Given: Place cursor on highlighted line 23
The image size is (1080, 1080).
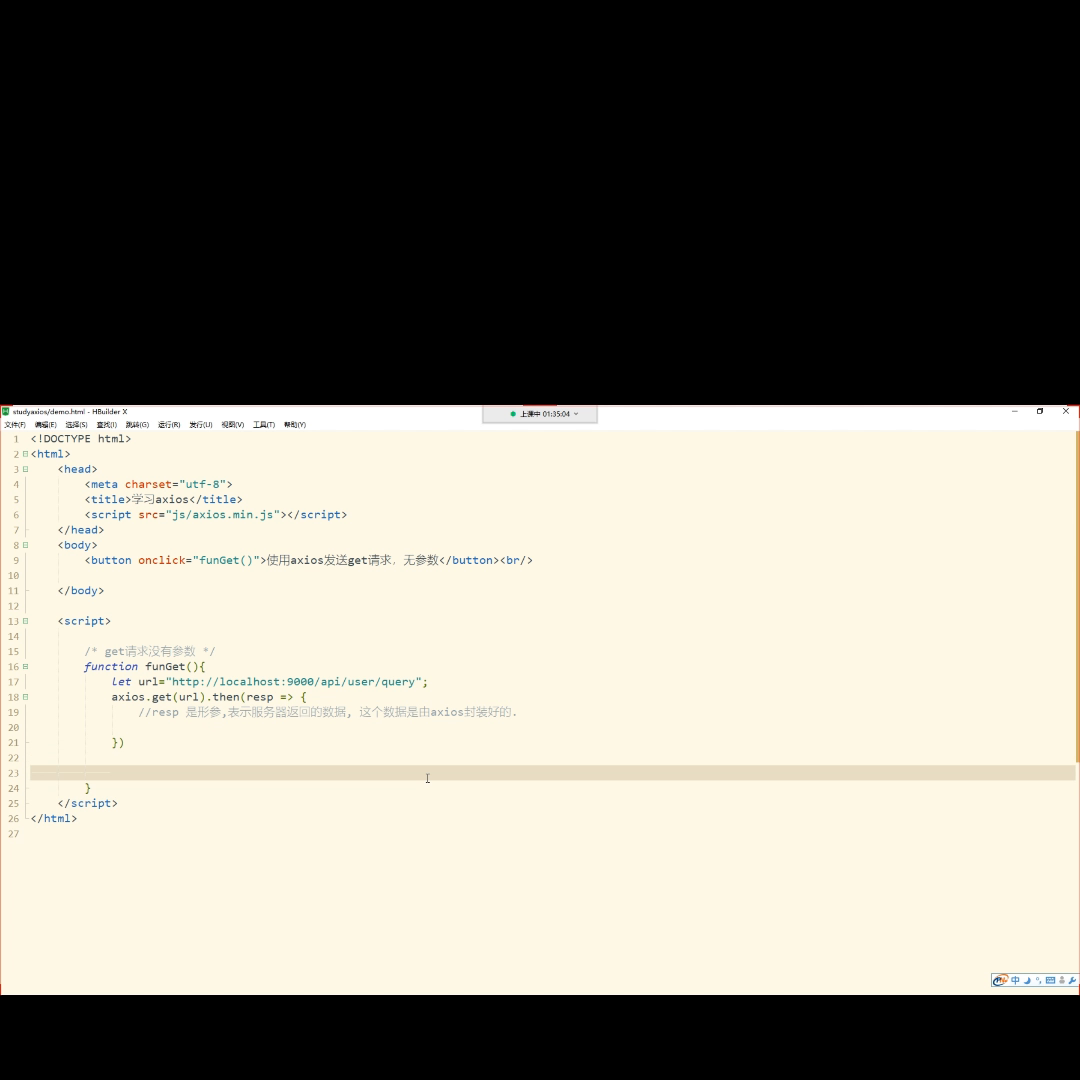Looking at the screenshot, I should [x=552, y=773].
